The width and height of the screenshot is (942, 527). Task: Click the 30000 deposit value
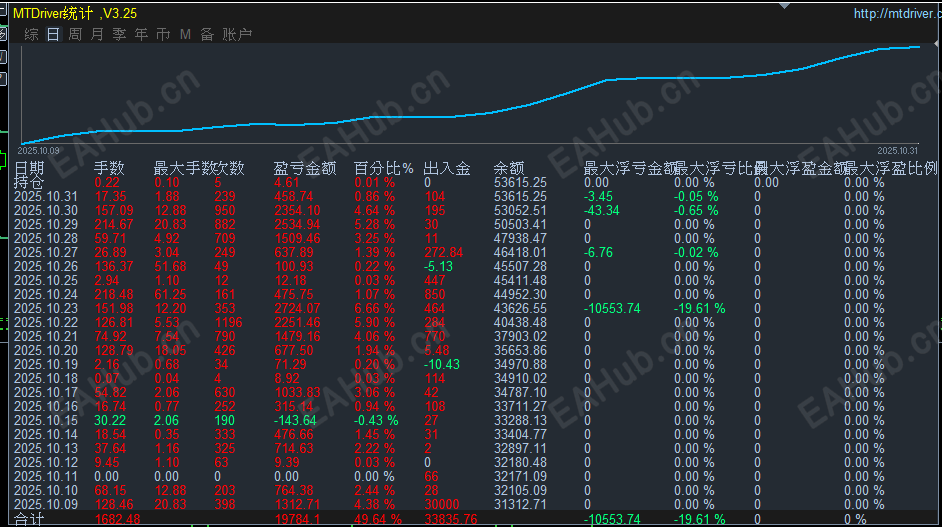click(442, 505)
